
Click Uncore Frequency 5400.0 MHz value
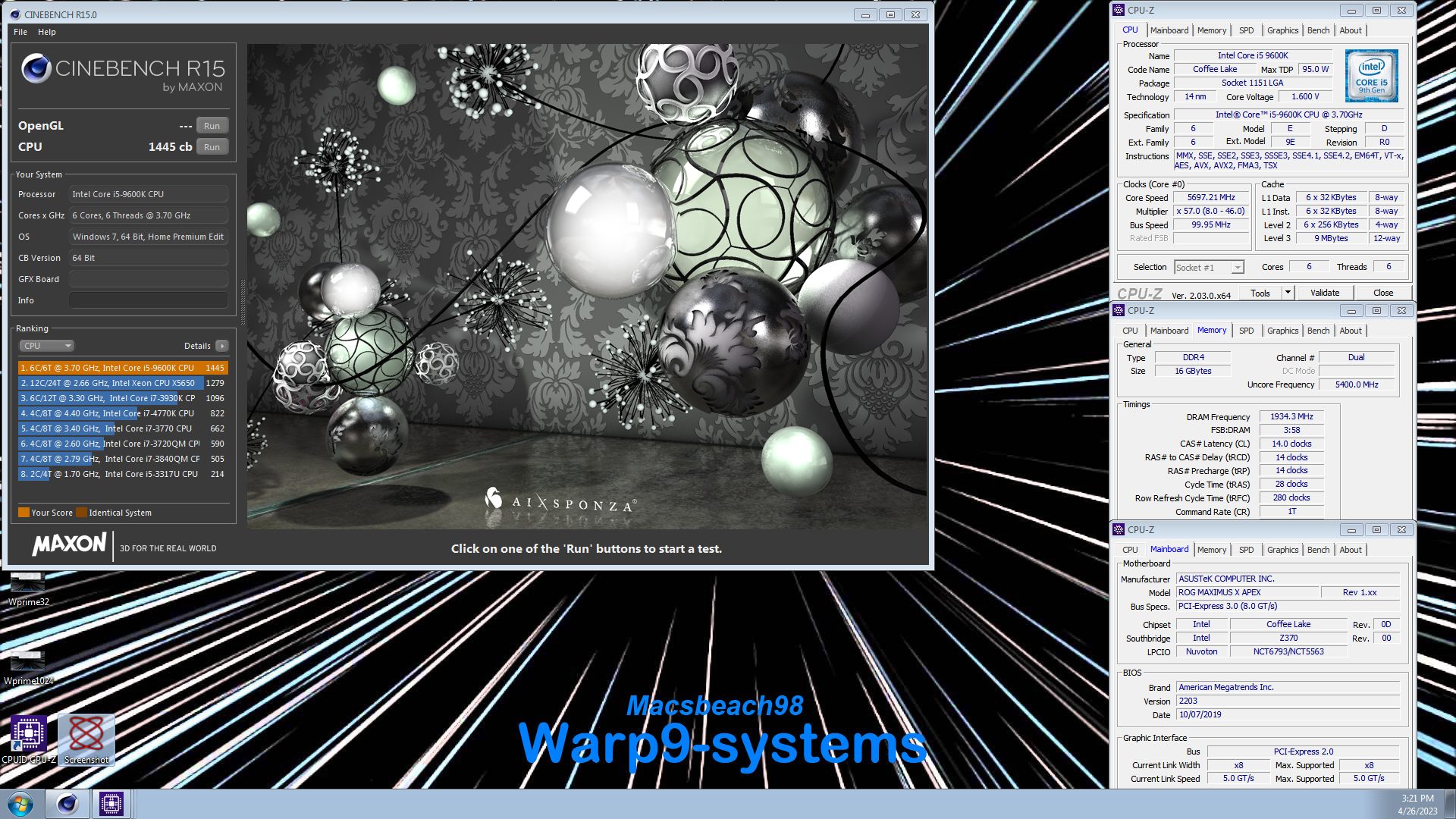[1357, 384]
